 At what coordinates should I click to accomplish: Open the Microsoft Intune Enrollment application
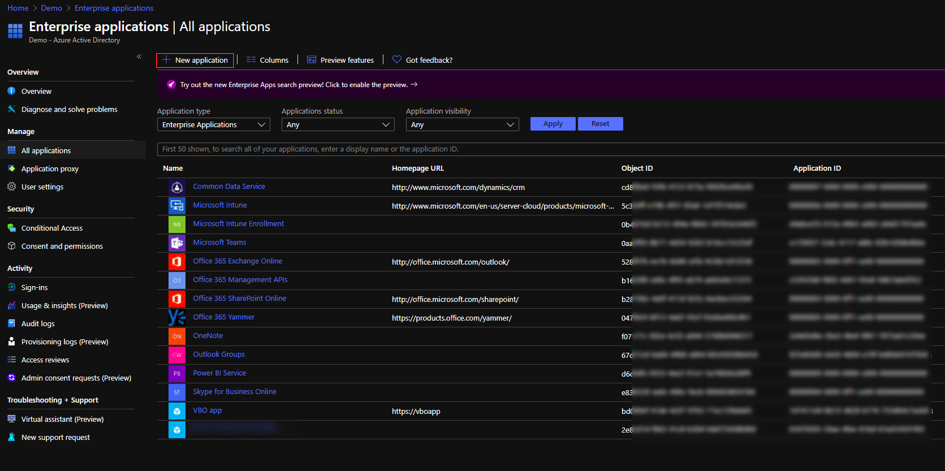238,223
